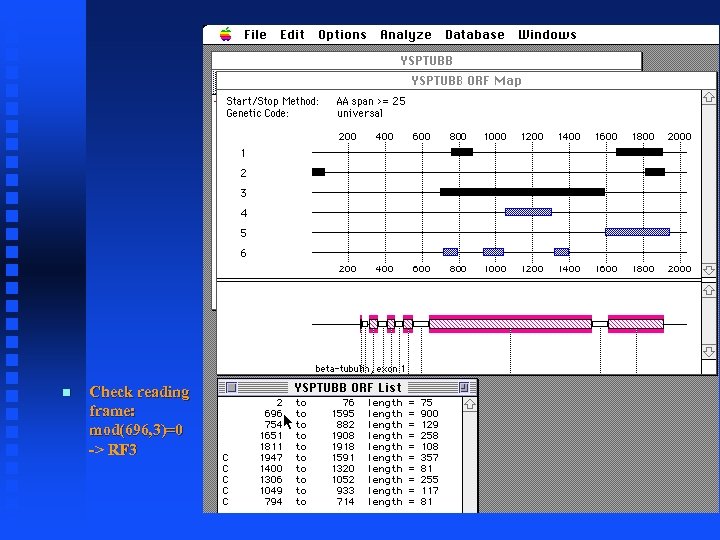Screen dimensions: 720x540
Task: Open the Apple menu
Action: click(225, 34)
